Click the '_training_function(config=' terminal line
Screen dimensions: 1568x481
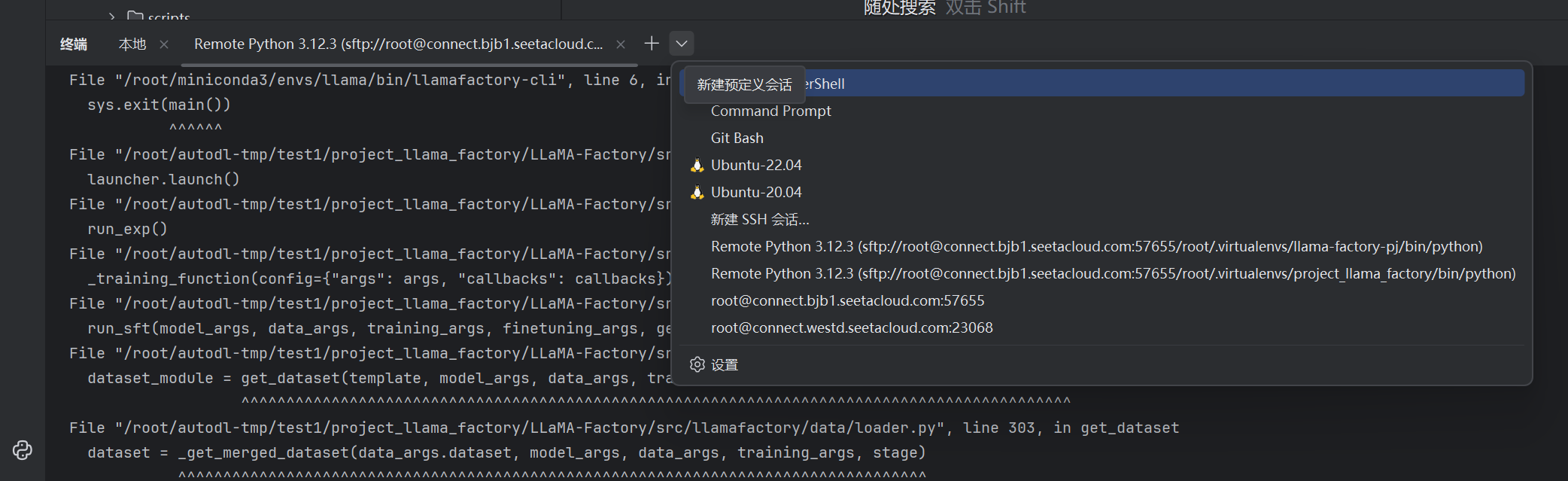pyautogui.click(x=379, y=279)
